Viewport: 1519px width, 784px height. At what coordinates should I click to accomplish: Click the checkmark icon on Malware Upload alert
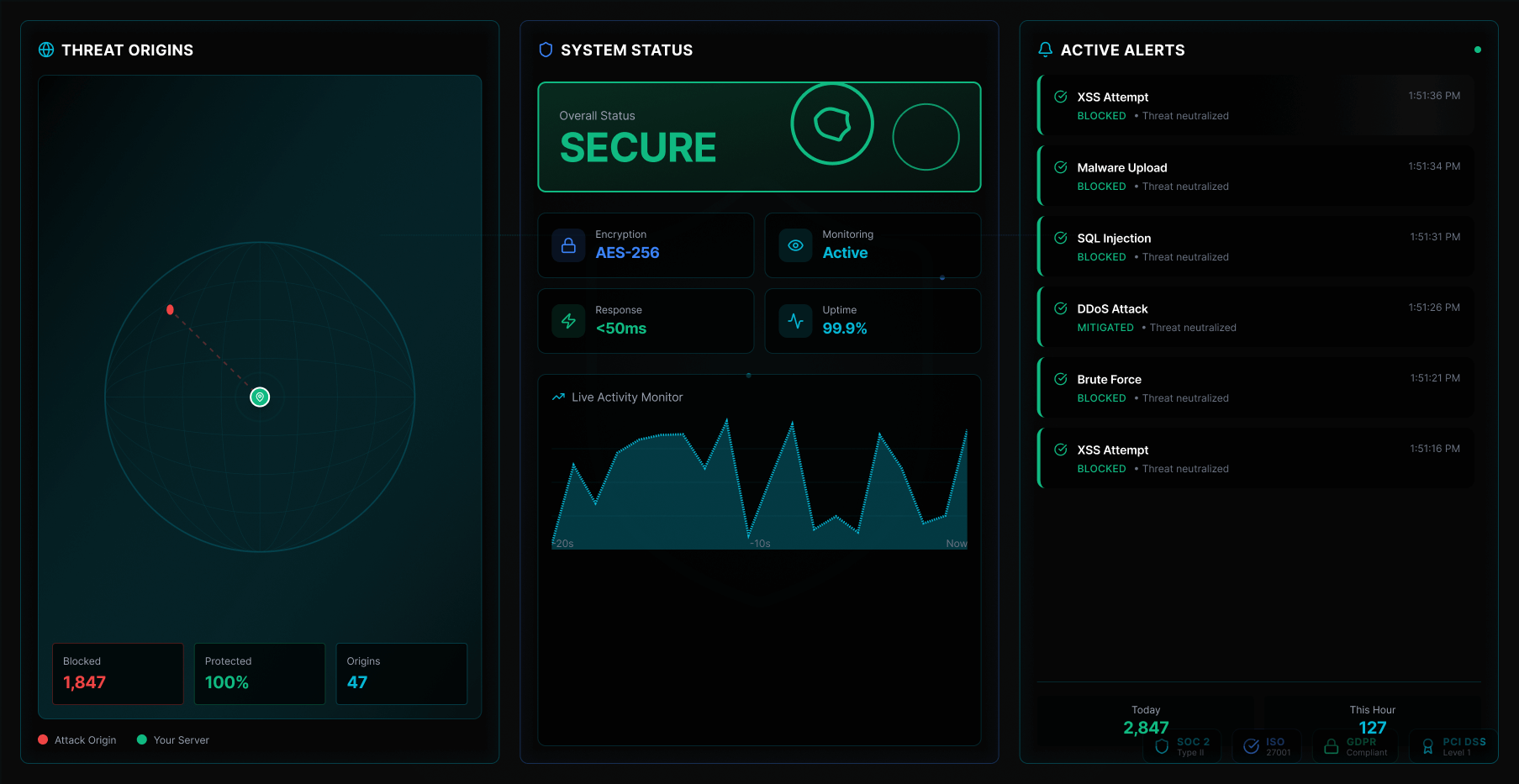(1061, 167)
